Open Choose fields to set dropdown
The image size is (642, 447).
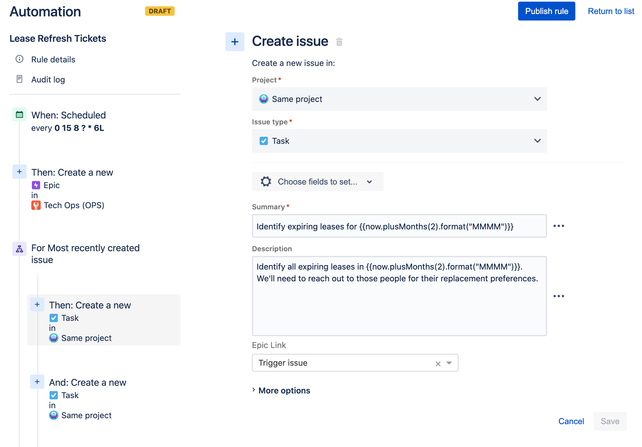[317, 182]
